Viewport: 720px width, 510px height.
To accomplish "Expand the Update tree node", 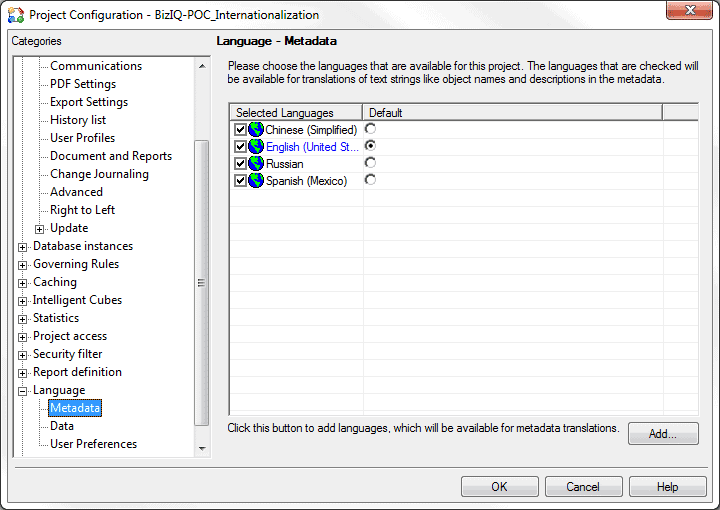I will (39, 229).
